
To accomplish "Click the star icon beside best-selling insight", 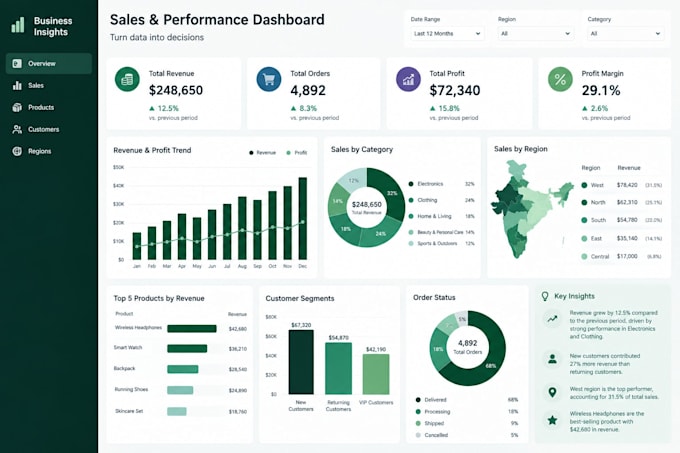I will click(x=552, y=420).
